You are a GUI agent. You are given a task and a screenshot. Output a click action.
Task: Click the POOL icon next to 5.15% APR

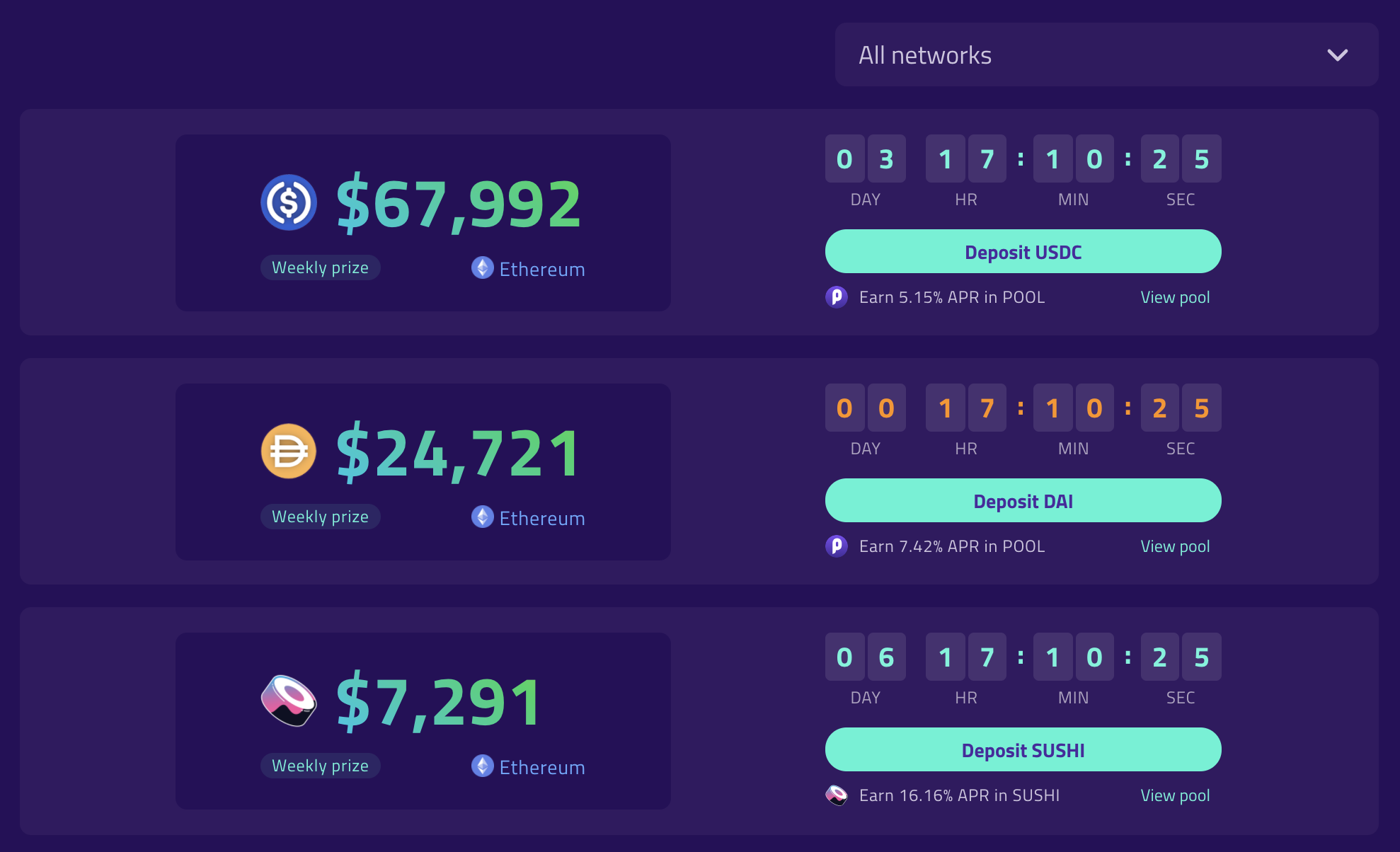(x=837, y=297)
